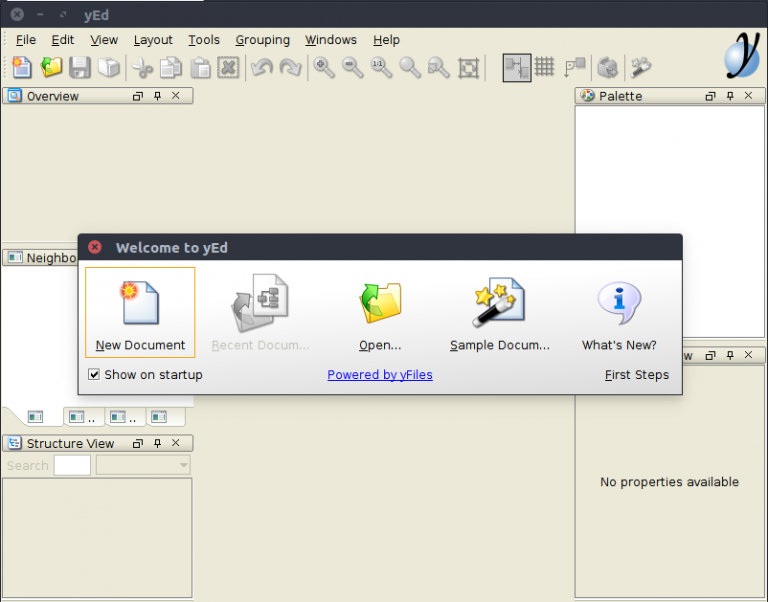
Task: Close the Structure View panel
Action: tap(176, 443)
